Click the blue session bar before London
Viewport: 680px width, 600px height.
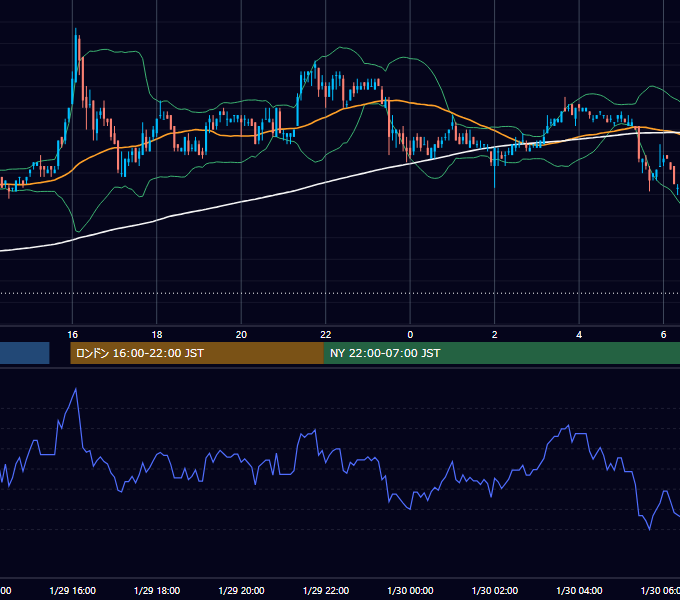pyautogui.click(x=25, y=353)
